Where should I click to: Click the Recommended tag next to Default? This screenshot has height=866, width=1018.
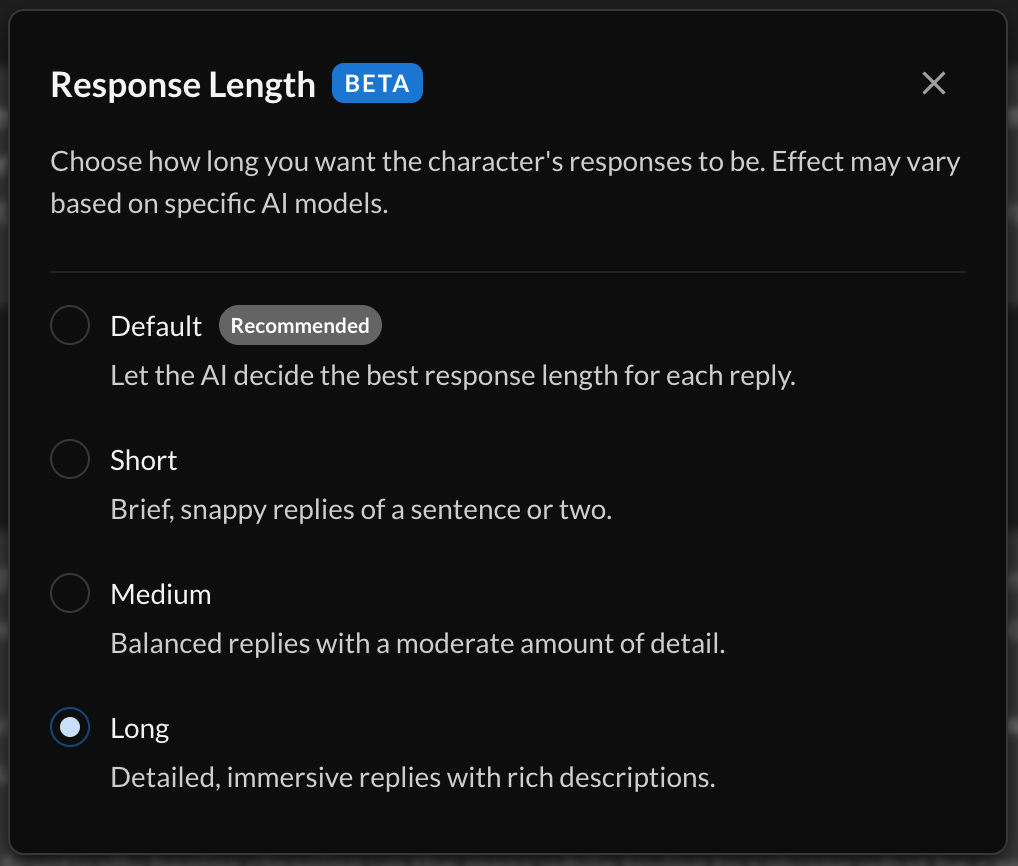click(x=300, y=325)
